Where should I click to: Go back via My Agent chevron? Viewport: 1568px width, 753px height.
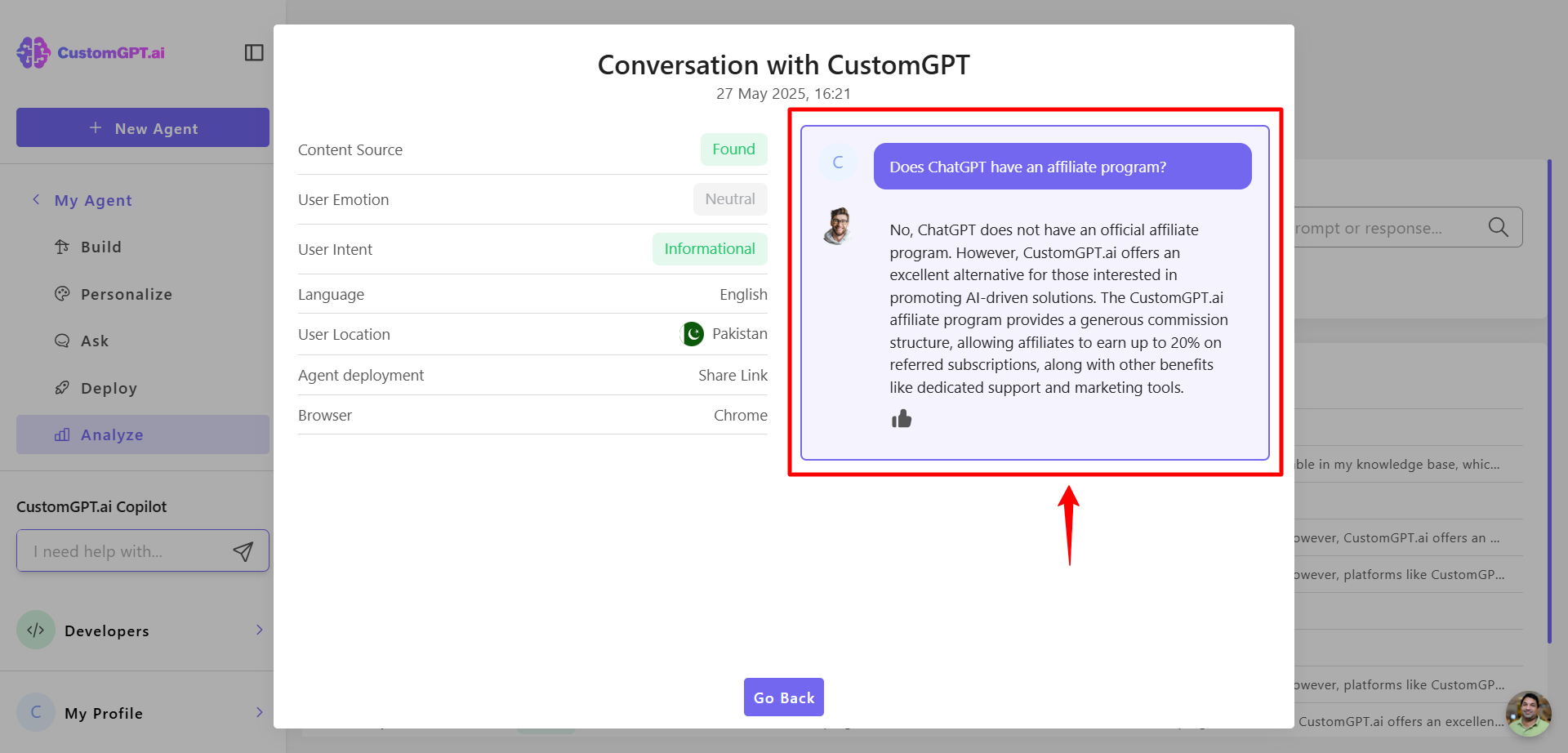(36, 199)
